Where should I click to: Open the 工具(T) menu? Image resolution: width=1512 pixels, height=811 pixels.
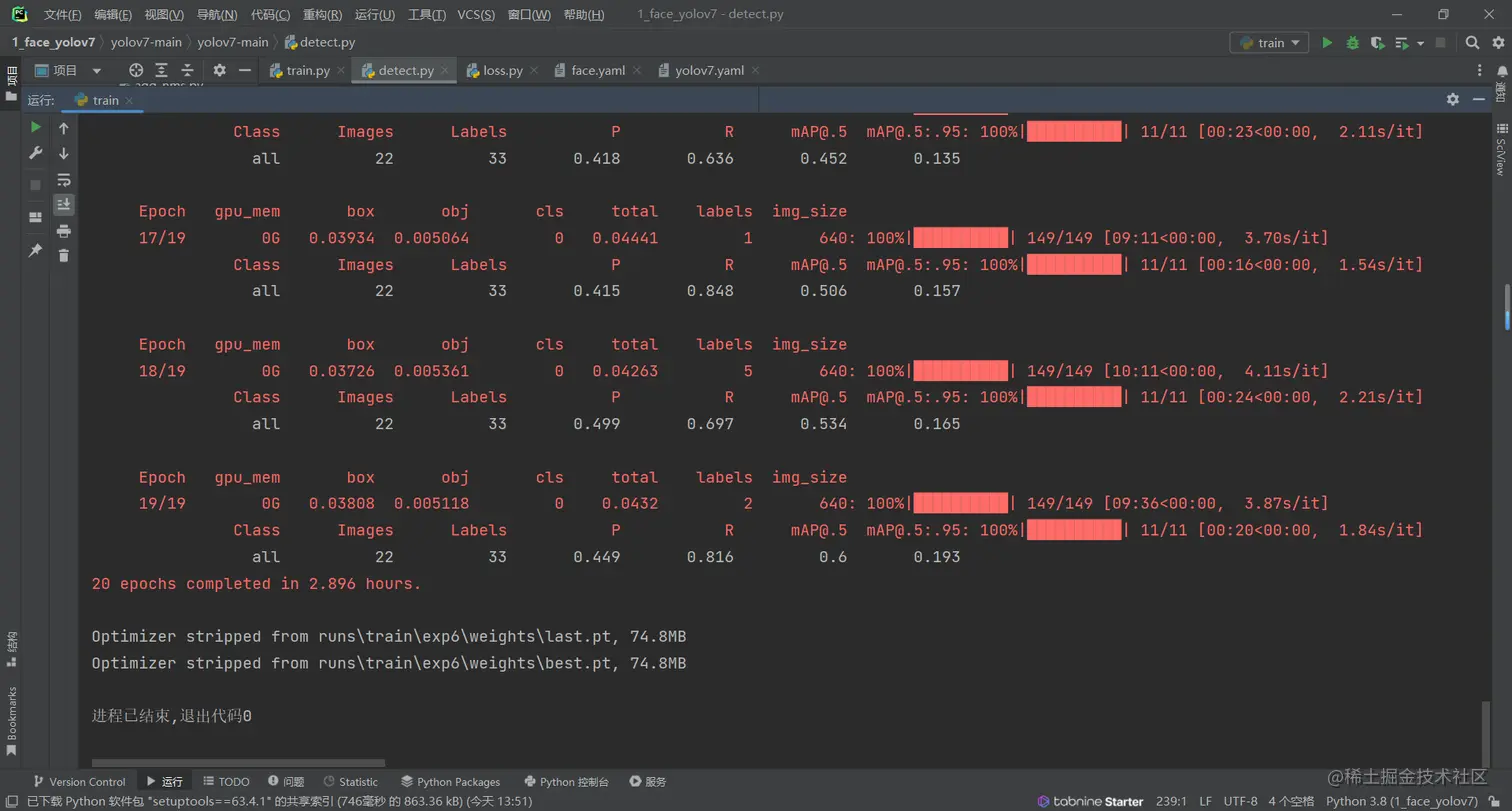point(427,15)
